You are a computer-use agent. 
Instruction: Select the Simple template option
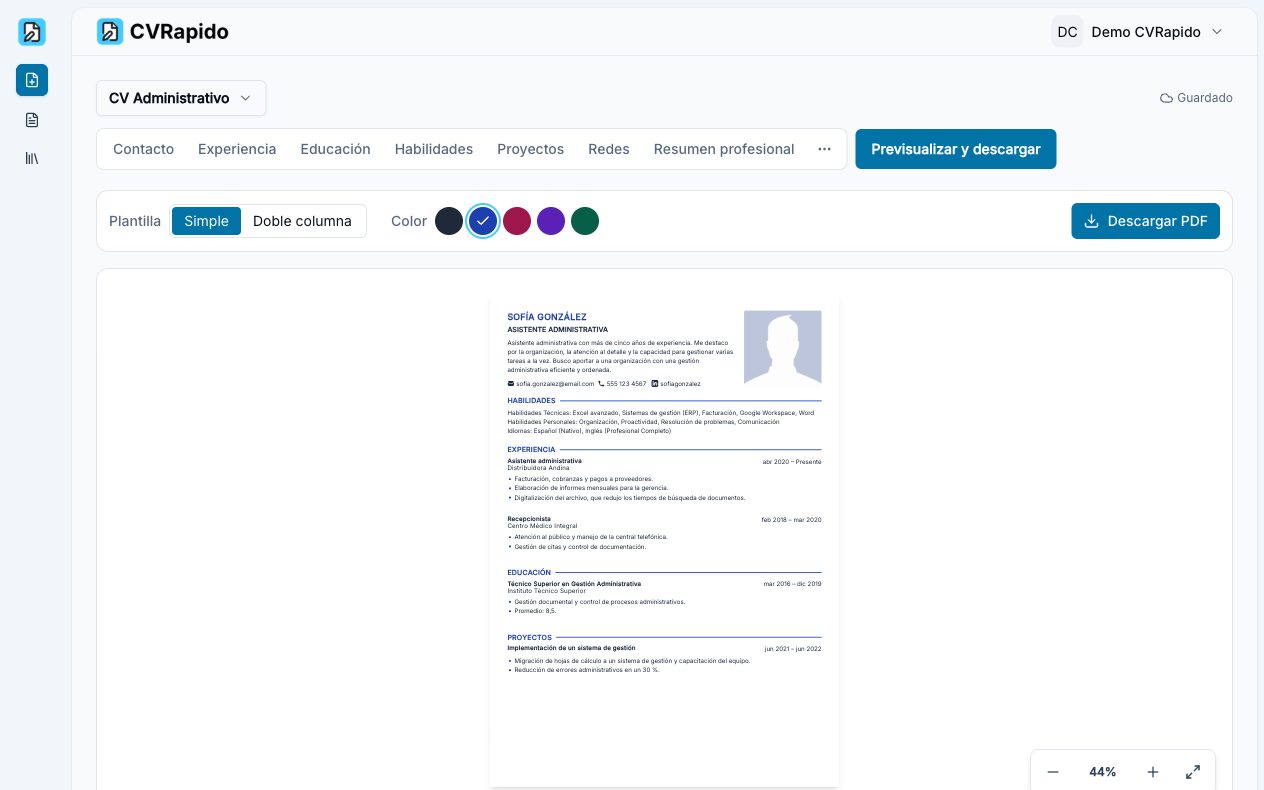(x=206, y=221)
